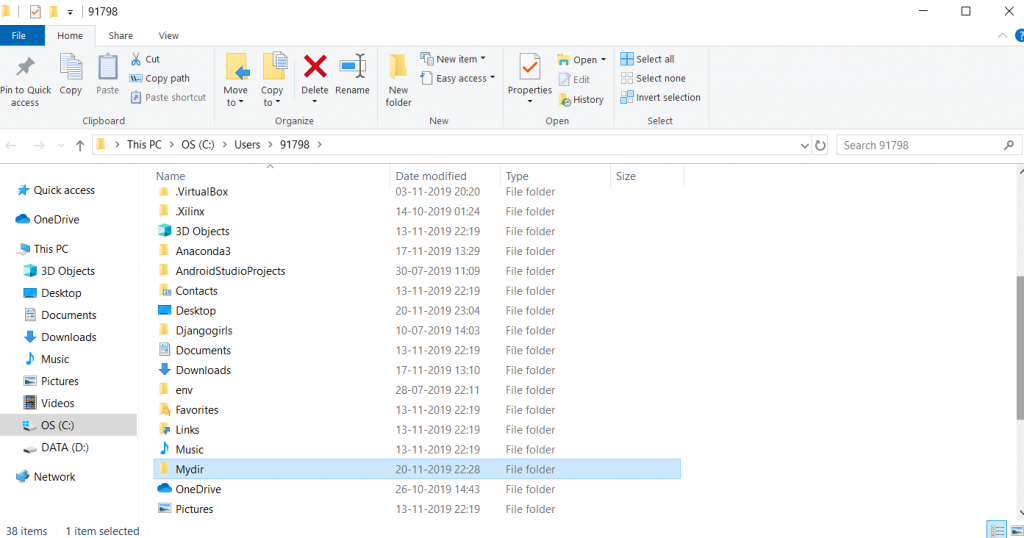Switch to the View ribbon tab
Screen dimensions: 1024x538
(168, 35)
